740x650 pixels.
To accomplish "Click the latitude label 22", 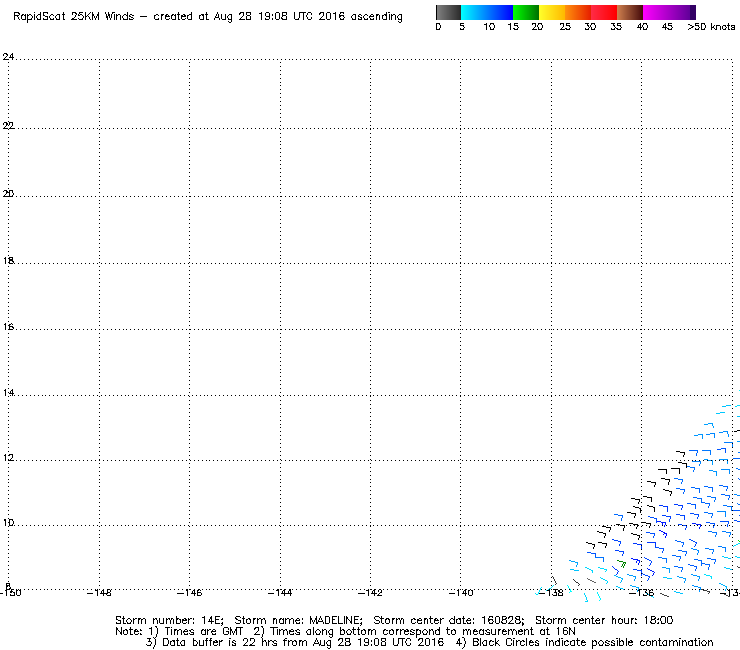I will [x=8, y=126].
